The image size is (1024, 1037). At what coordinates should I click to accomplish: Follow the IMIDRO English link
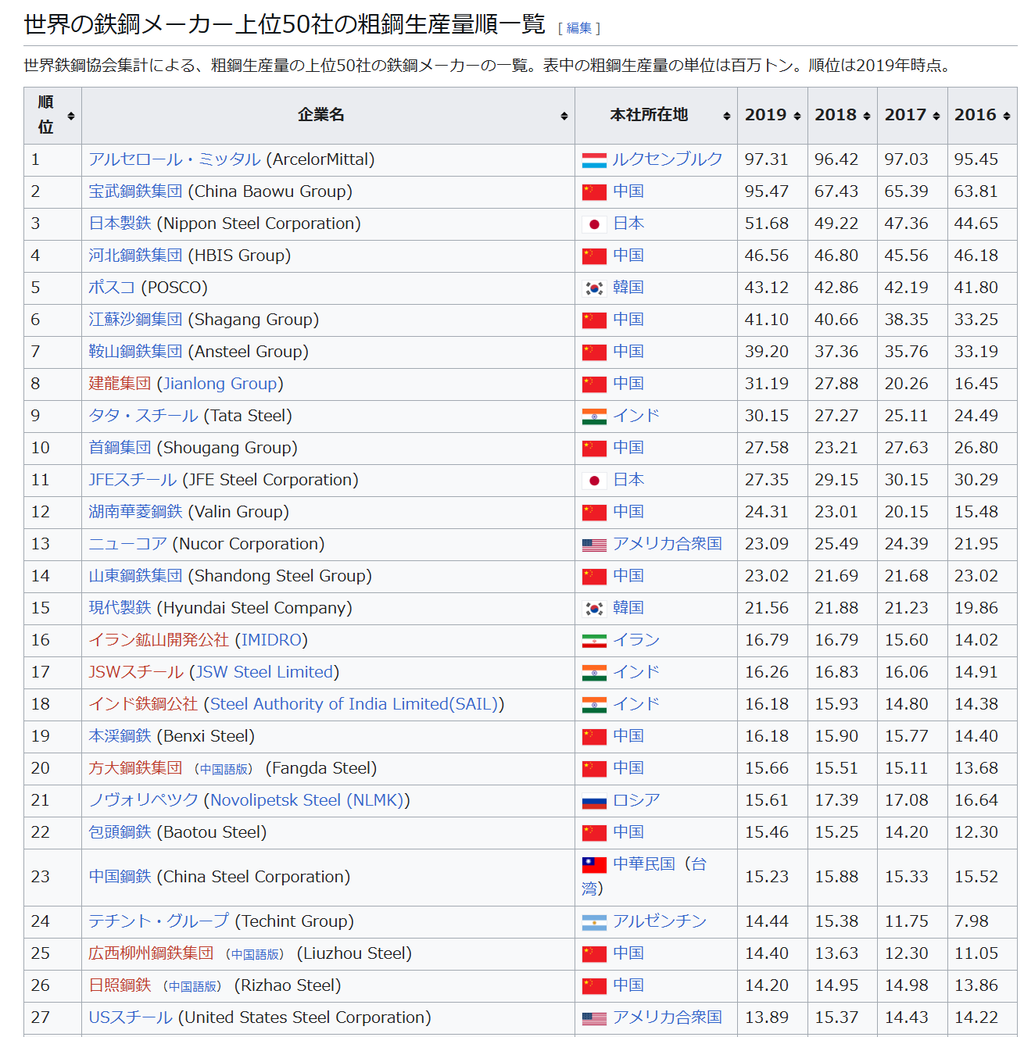[x=271, y=641]
